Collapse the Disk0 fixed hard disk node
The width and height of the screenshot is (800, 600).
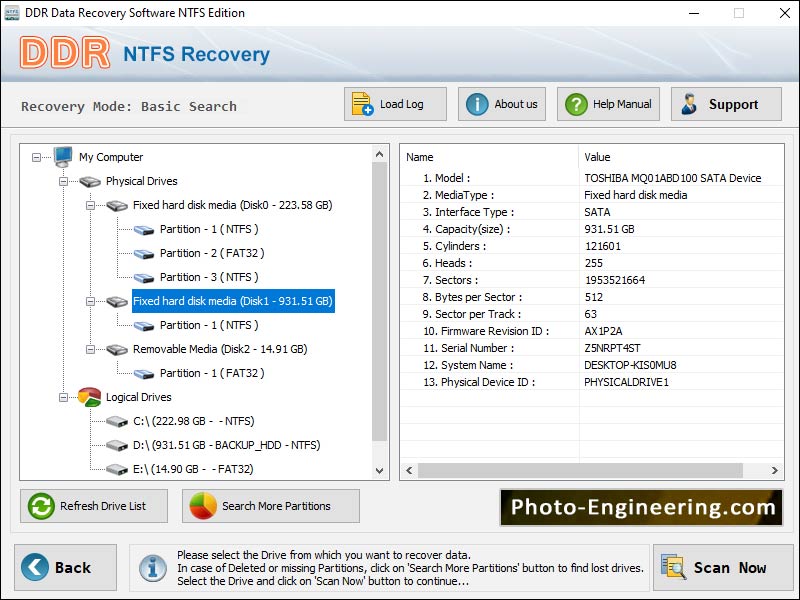tap(89, 204)
